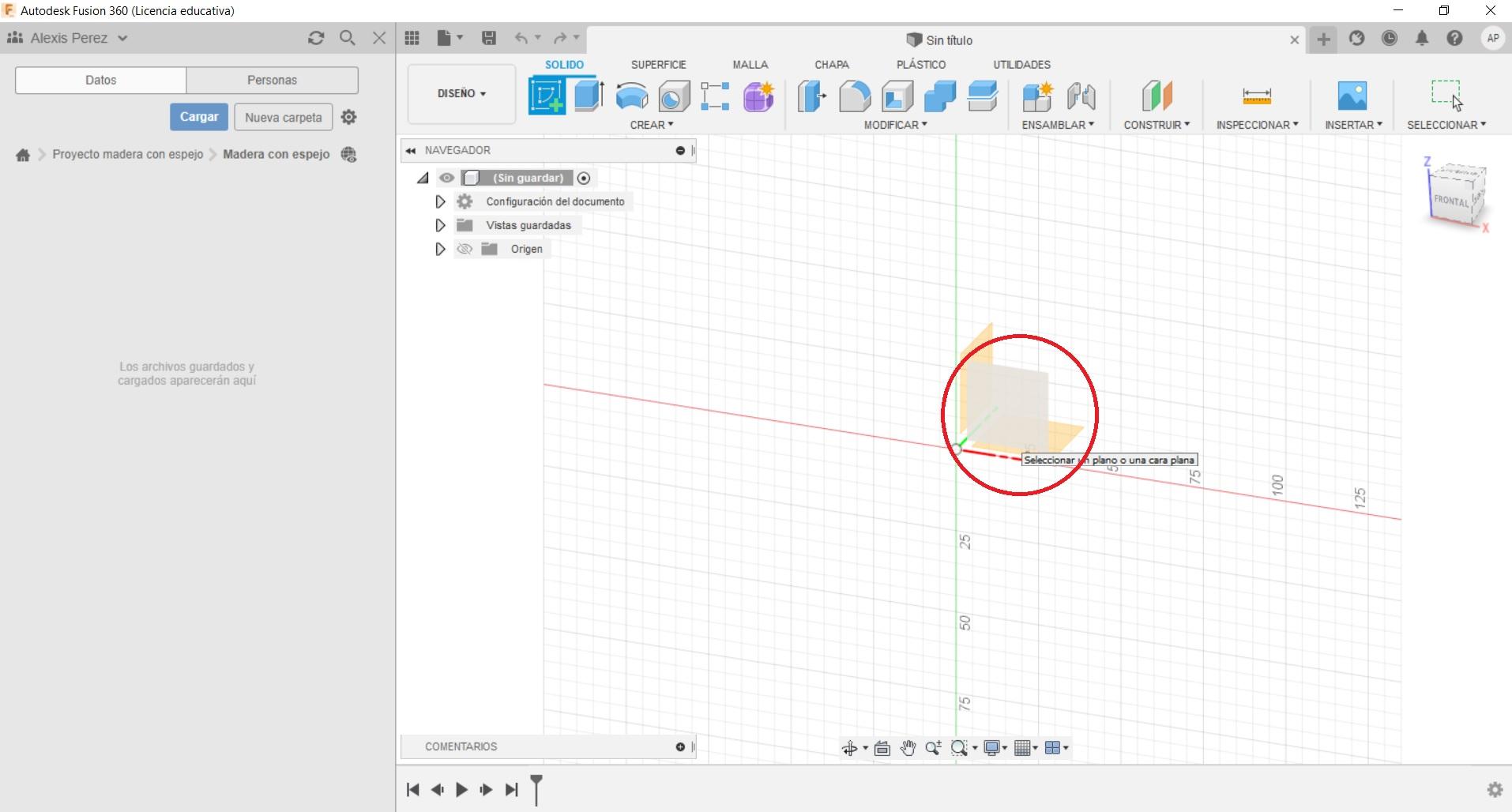
Task: Open the INSPECCIONAR dropdown menu
Action: point(1257,125)
